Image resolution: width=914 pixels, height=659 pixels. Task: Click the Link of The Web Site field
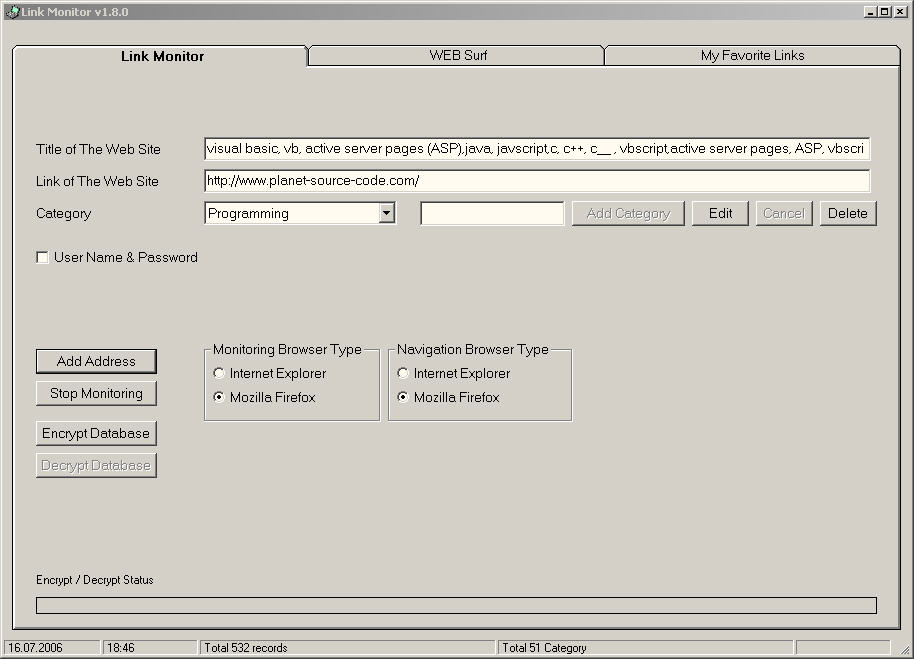pos(537,181)
